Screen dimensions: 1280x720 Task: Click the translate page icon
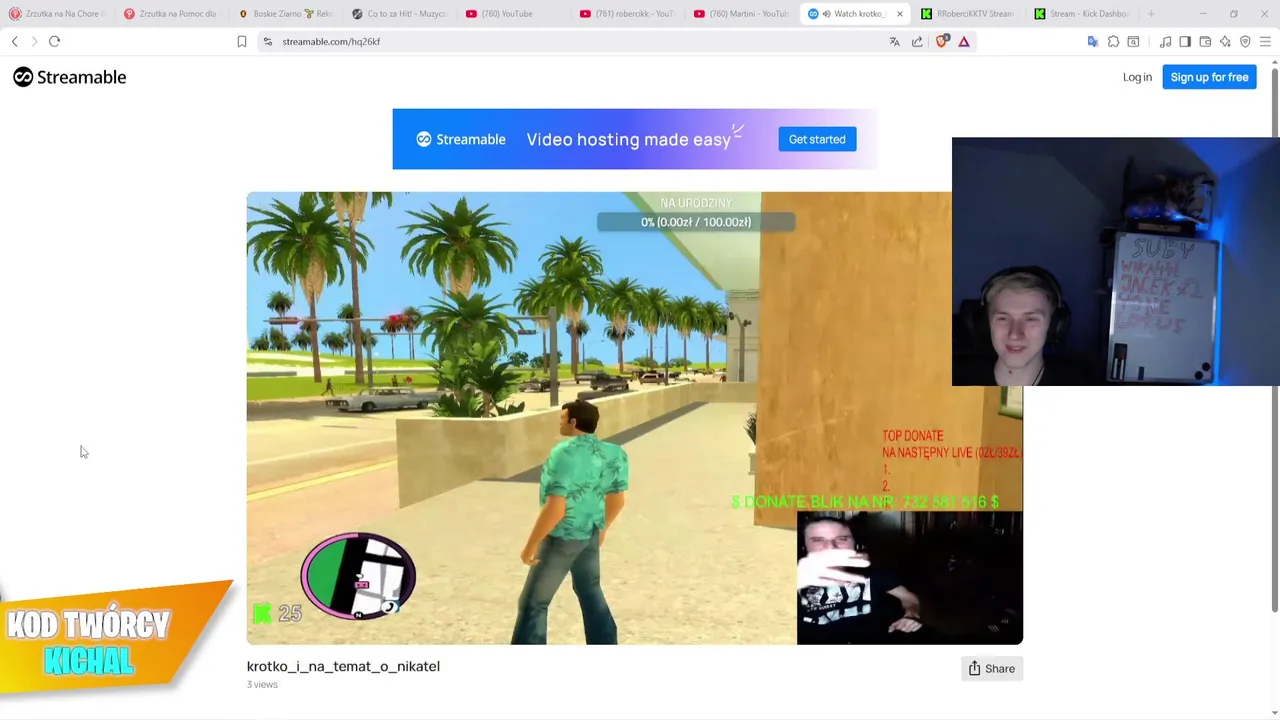(x=894, y=41)
